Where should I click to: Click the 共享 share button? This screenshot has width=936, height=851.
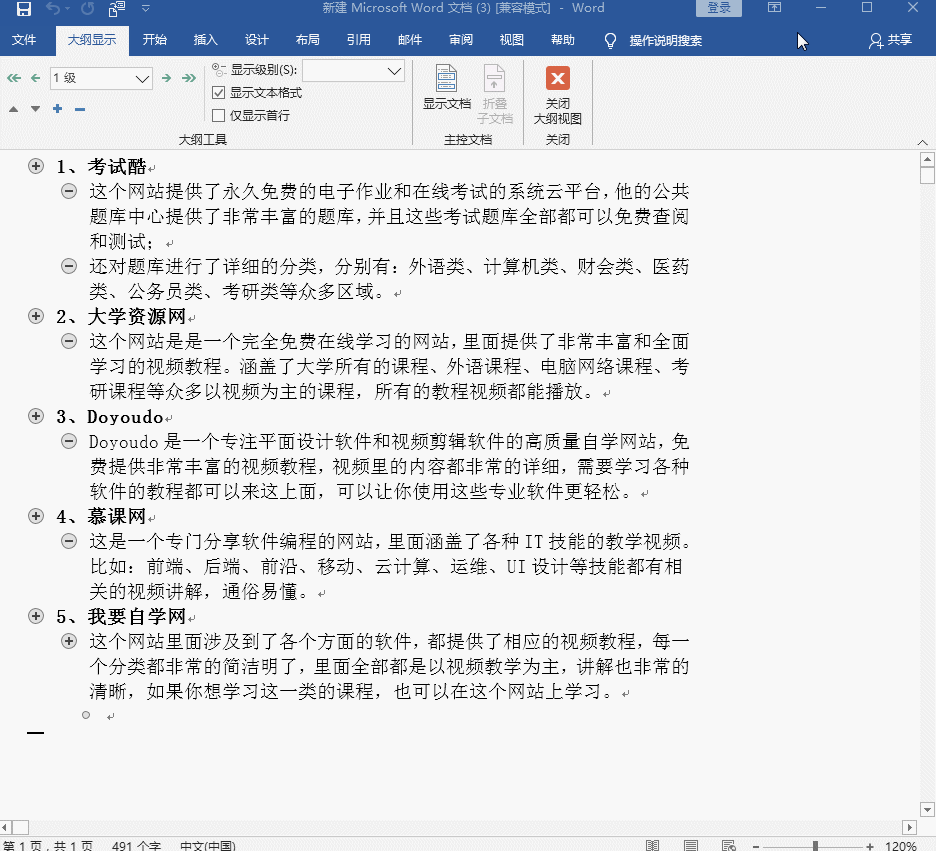tap(890, 40)
